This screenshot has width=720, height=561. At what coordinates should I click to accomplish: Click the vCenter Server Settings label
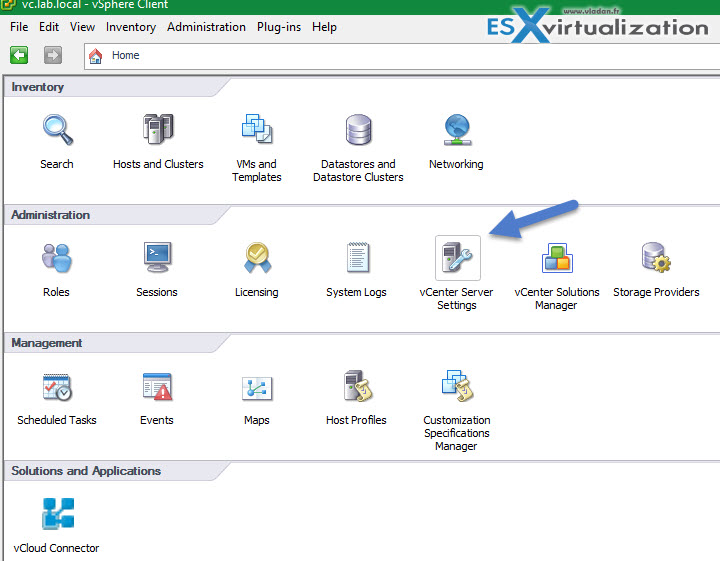(x=456, y=298)
